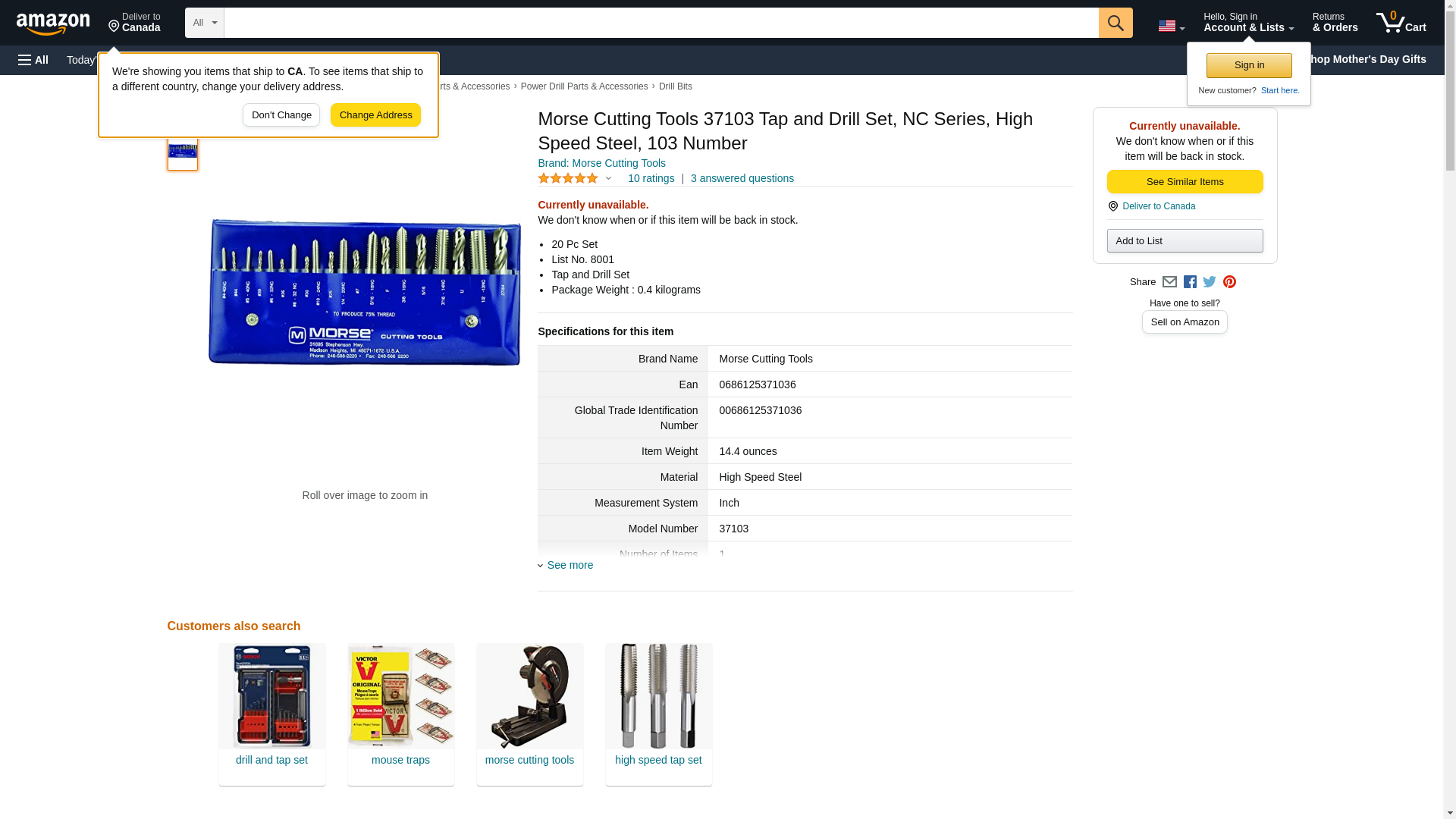Screen dimensions: 1456x819
Task: Click Don't Change button
Action: (281, 115)
